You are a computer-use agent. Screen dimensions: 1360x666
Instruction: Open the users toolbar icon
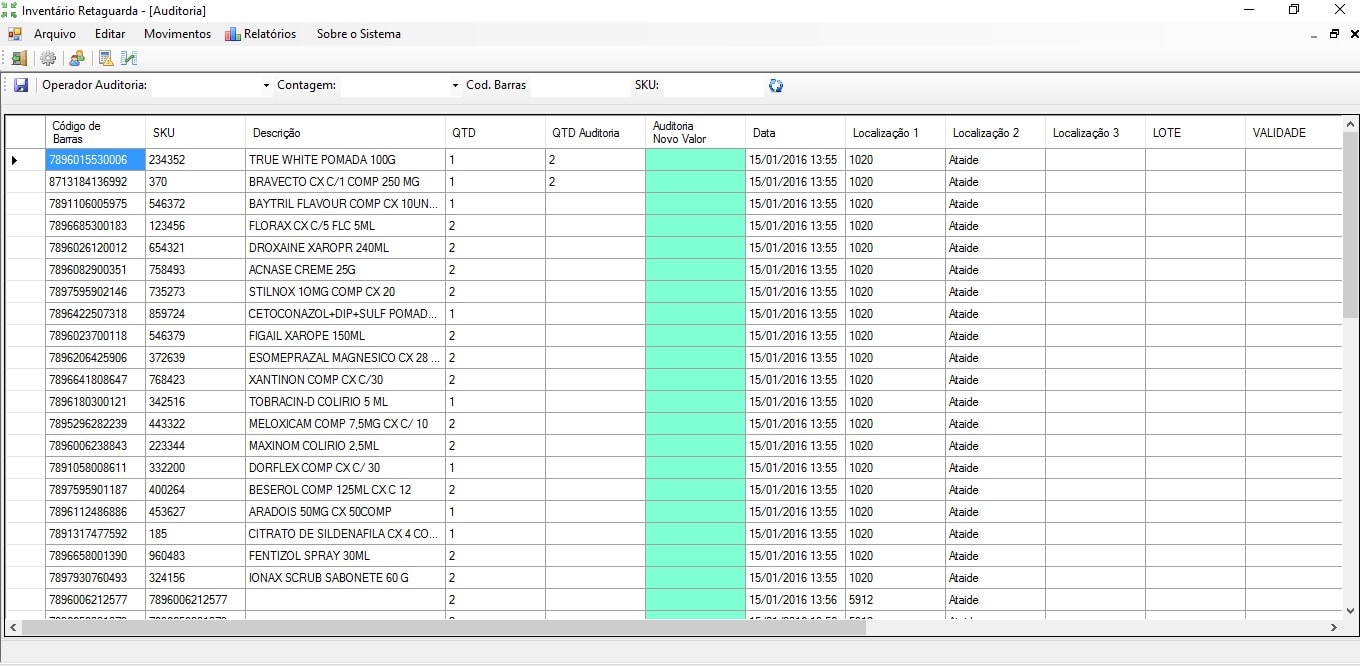point(76,59)
